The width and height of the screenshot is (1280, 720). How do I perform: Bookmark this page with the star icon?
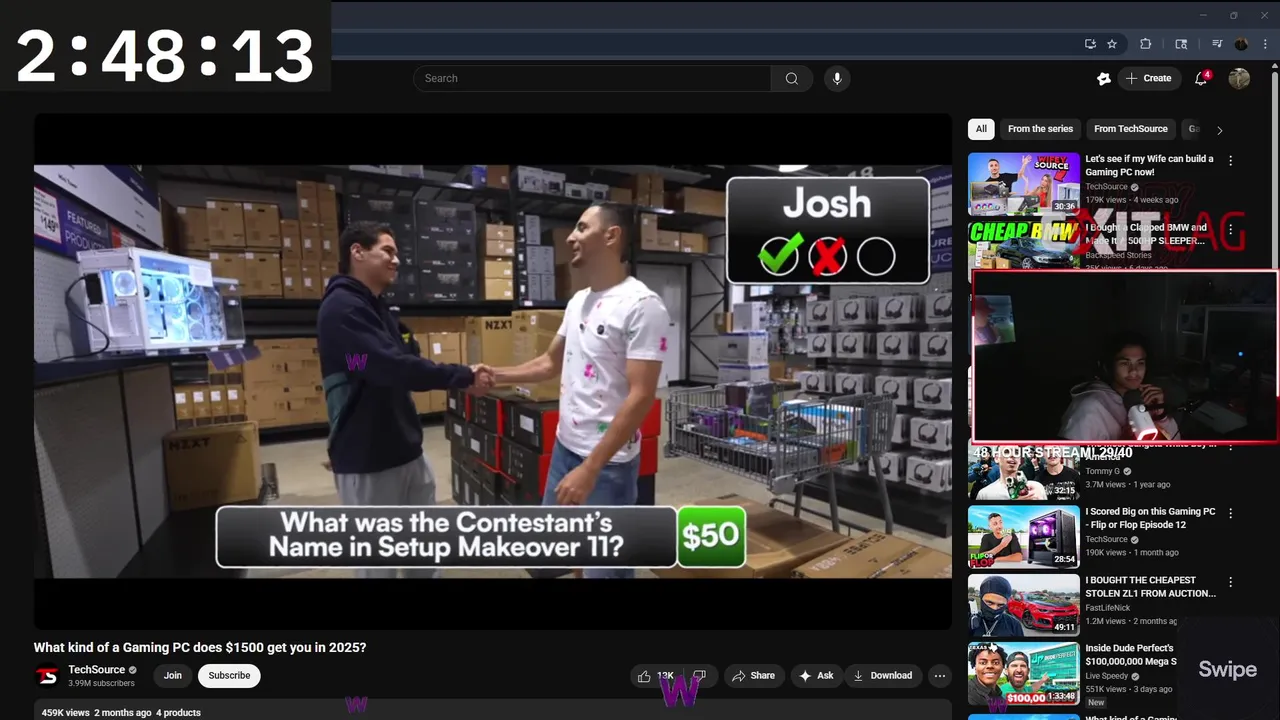tap(1112, 44)
